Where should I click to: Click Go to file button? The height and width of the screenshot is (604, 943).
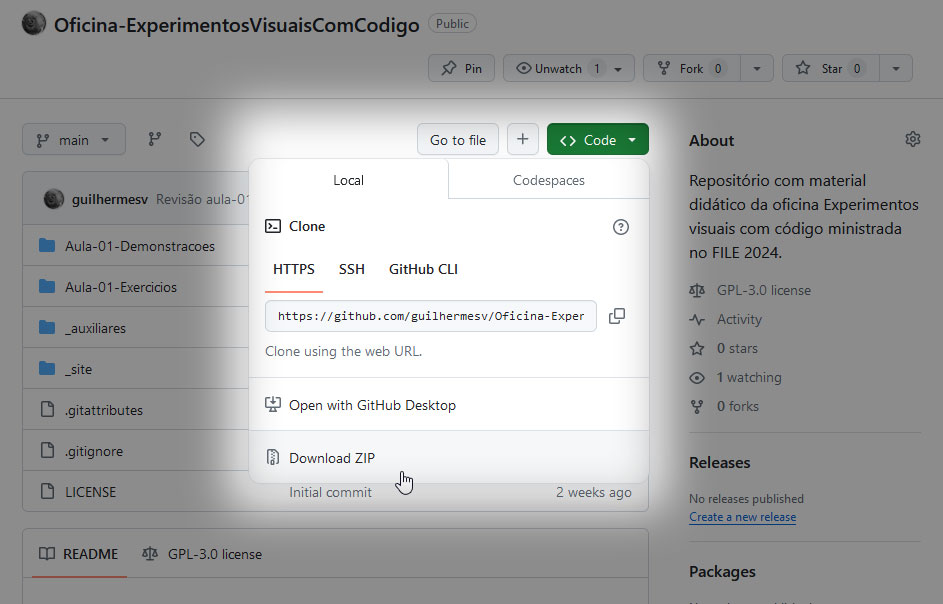[458, 140]
